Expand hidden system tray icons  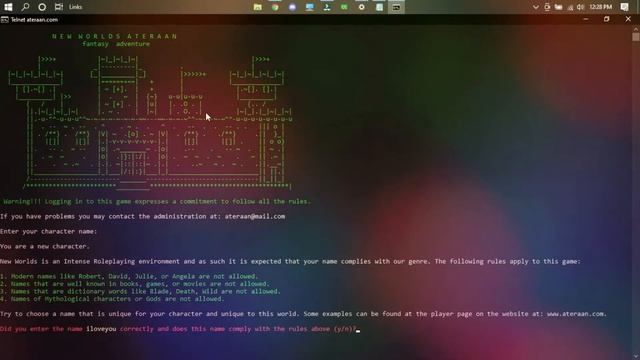[536, 7]
